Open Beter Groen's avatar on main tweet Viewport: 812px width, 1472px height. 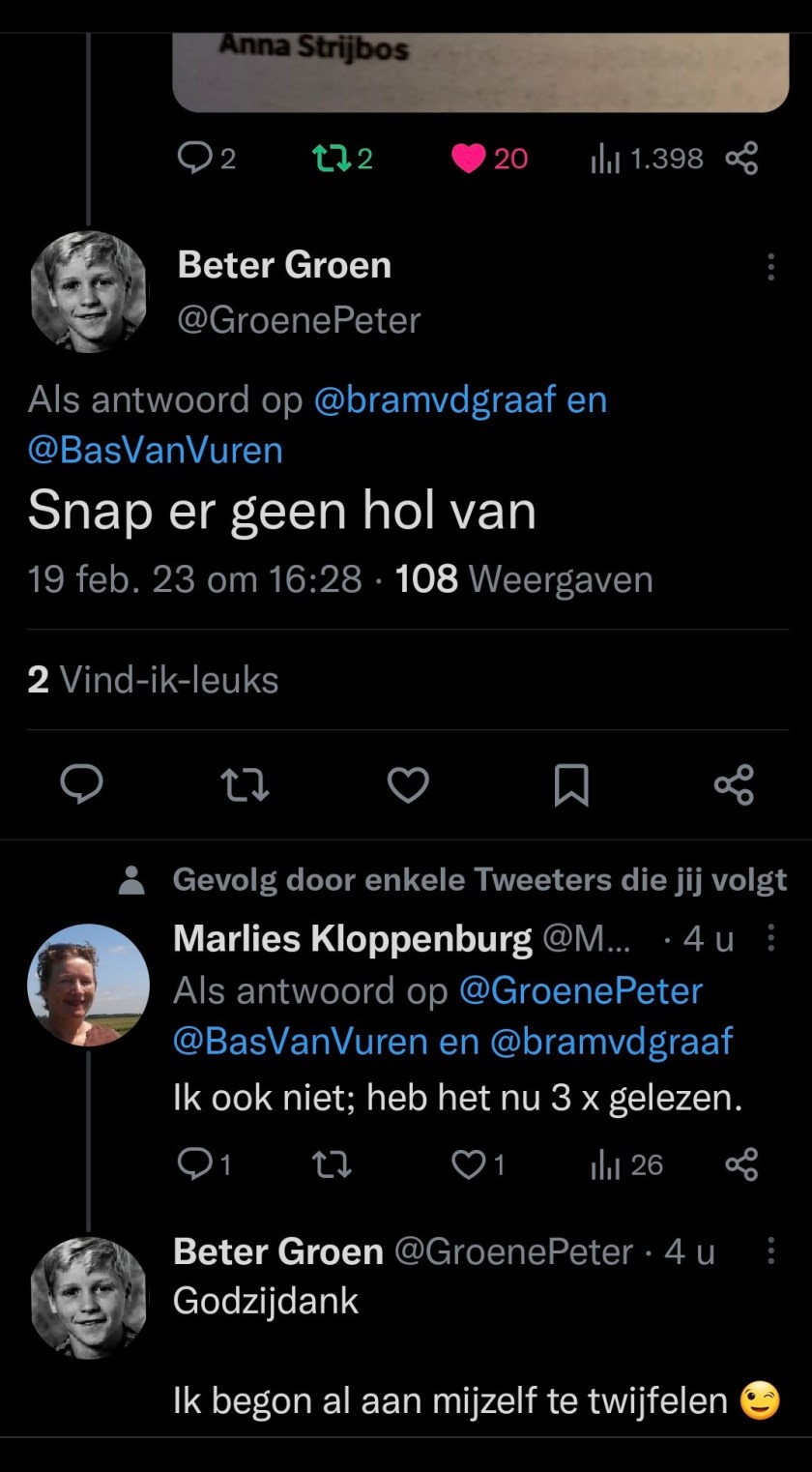pyautogui.click(x=88, y=291)
